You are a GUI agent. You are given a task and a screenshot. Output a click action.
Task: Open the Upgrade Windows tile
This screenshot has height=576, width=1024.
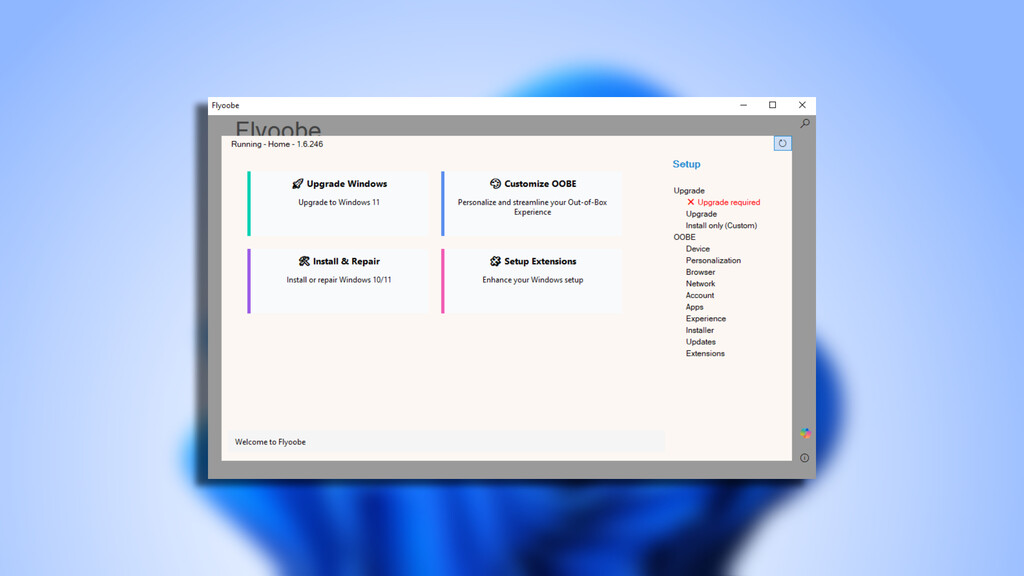pyautogui.click(x=339, y=203)
